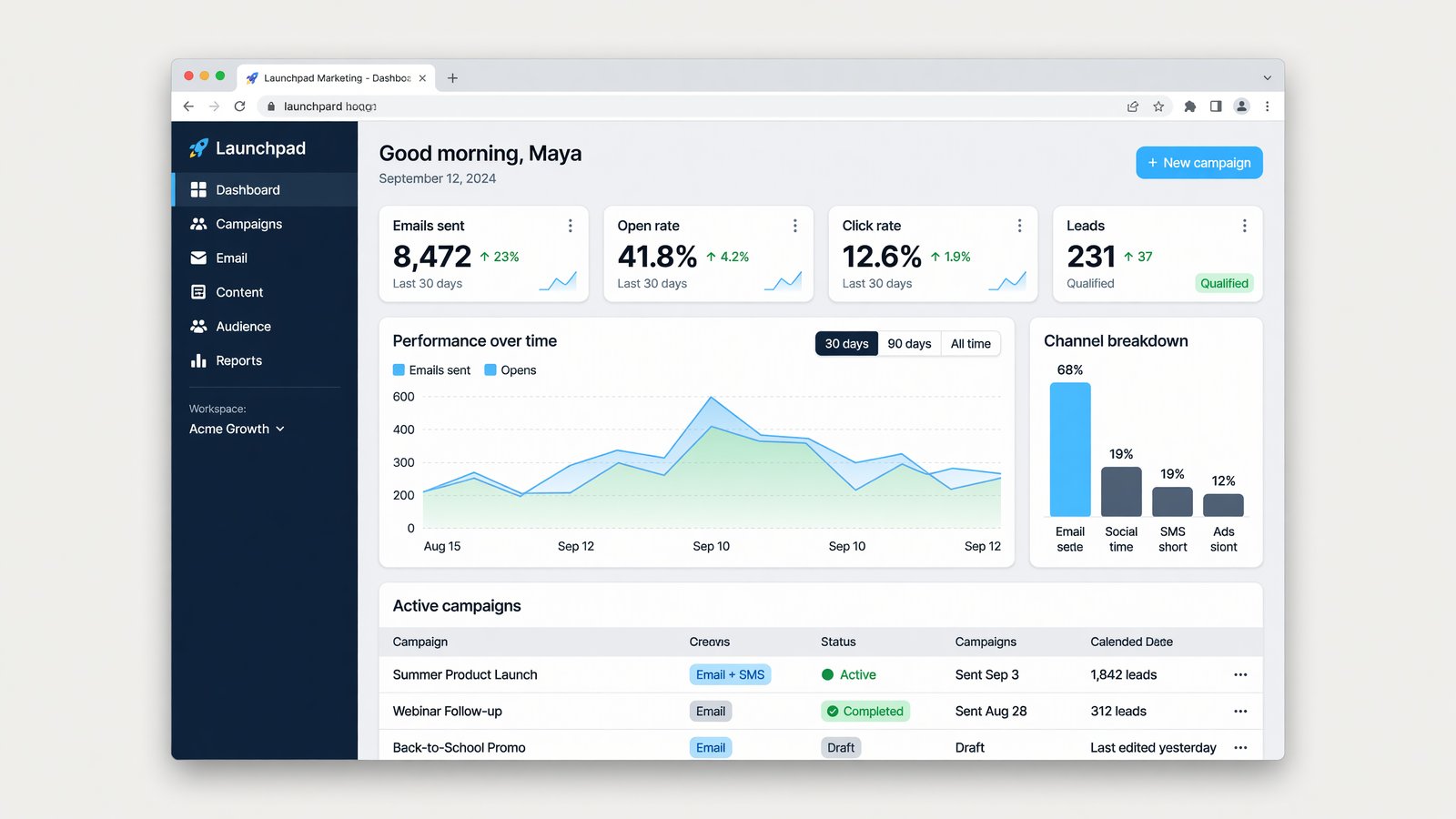Toggle the Opens legend series
1456x819 pixels.
pyautogui.click(x=511, y=370)
